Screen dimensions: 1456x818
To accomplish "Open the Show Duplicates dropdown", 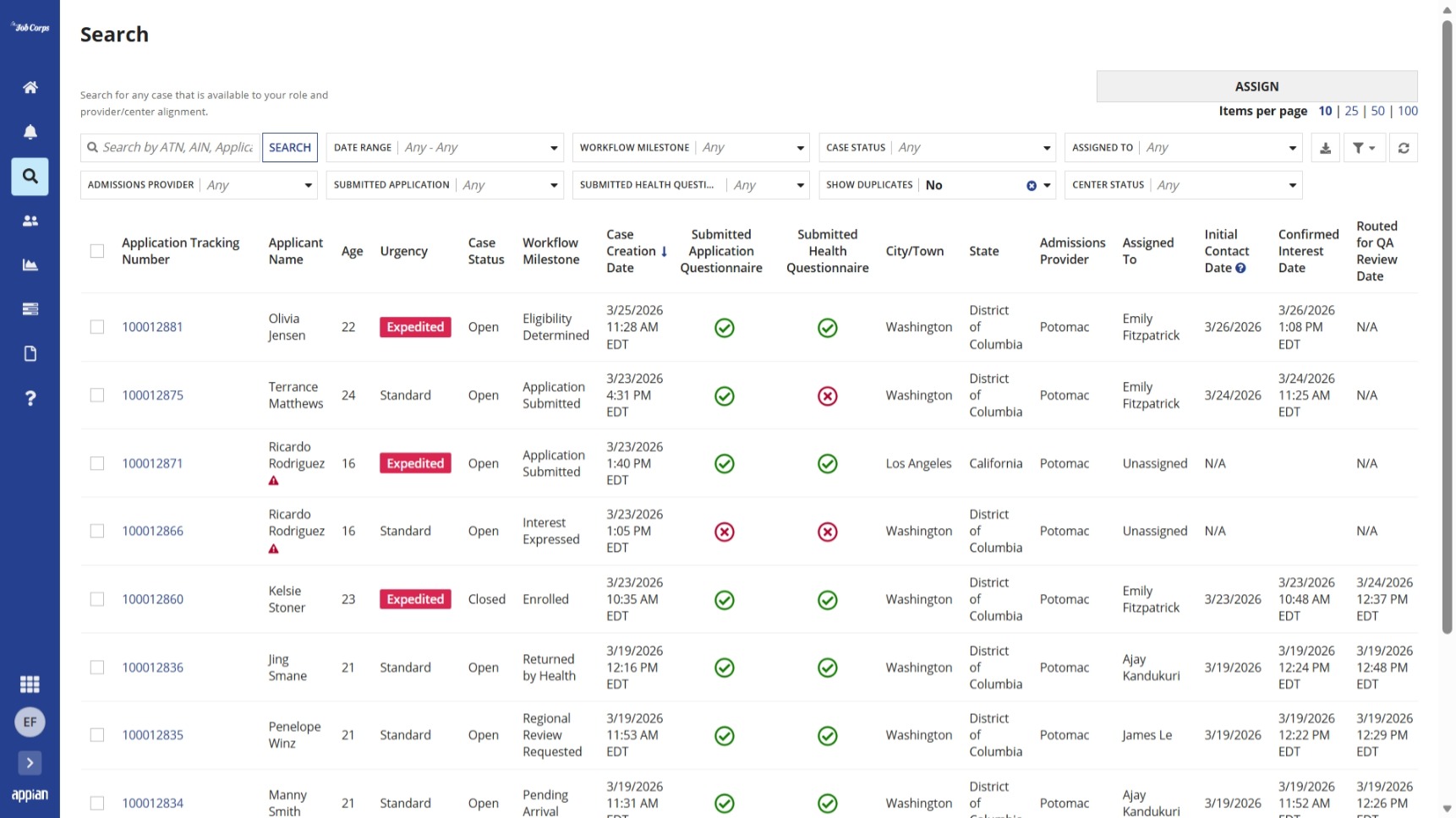I will tap(937, 185).
